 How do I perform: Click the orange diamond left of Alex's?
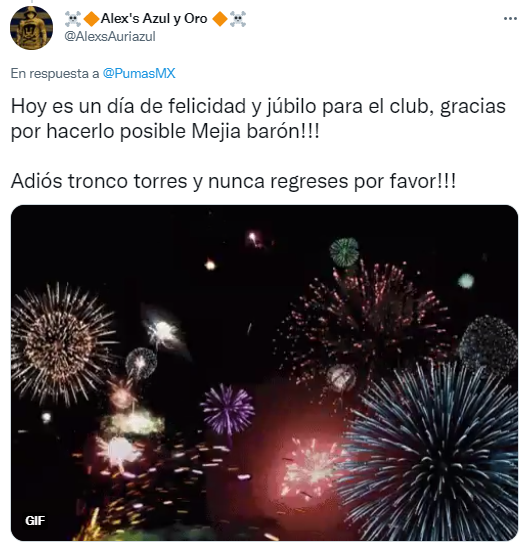point(91,19)
